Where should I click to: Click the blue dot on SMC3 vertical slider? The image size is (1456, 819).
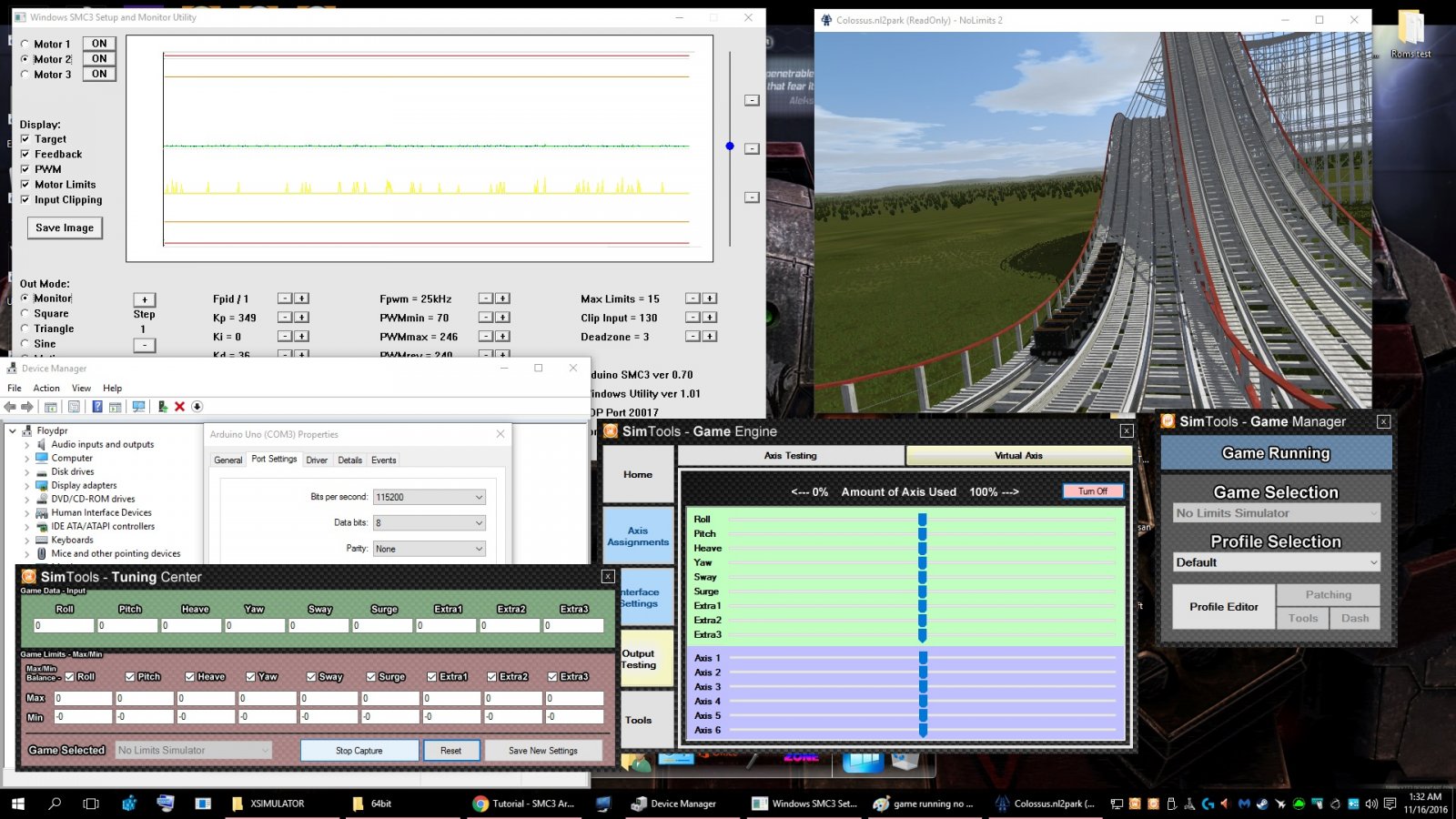tap(730, 146)
